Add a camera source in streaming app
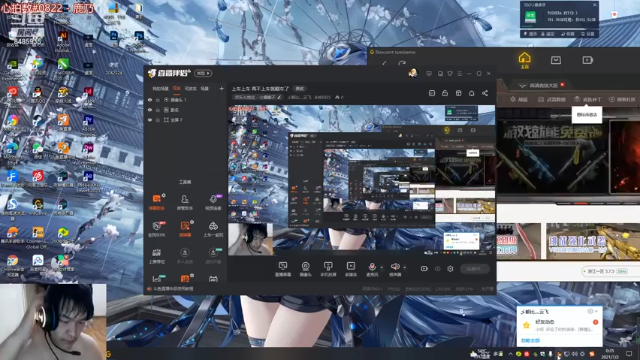The image size is (640, 360). (305, 269)
